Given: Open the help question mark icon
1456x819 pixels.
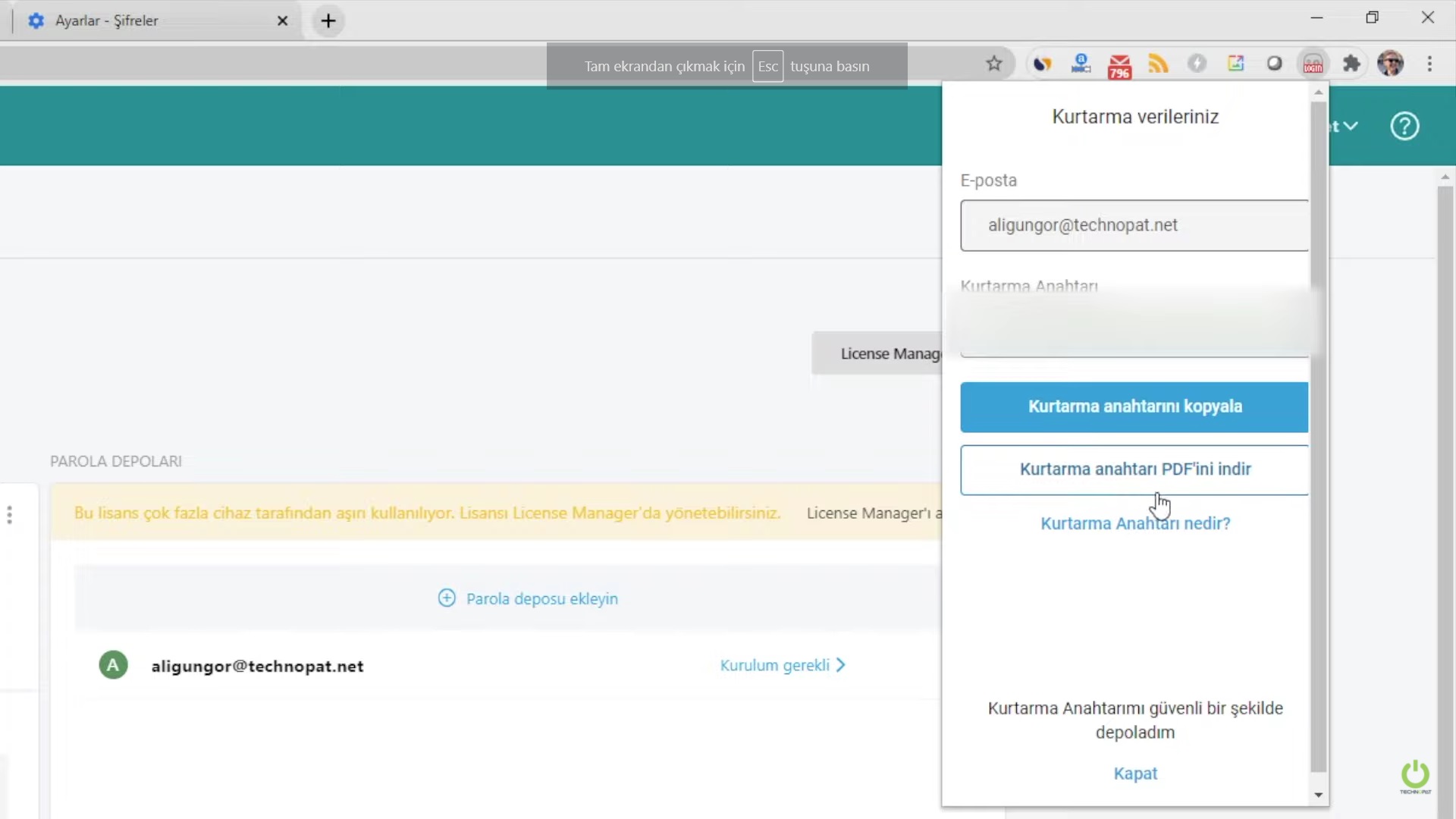Looking at the screenshot, I should point(1404,126).
